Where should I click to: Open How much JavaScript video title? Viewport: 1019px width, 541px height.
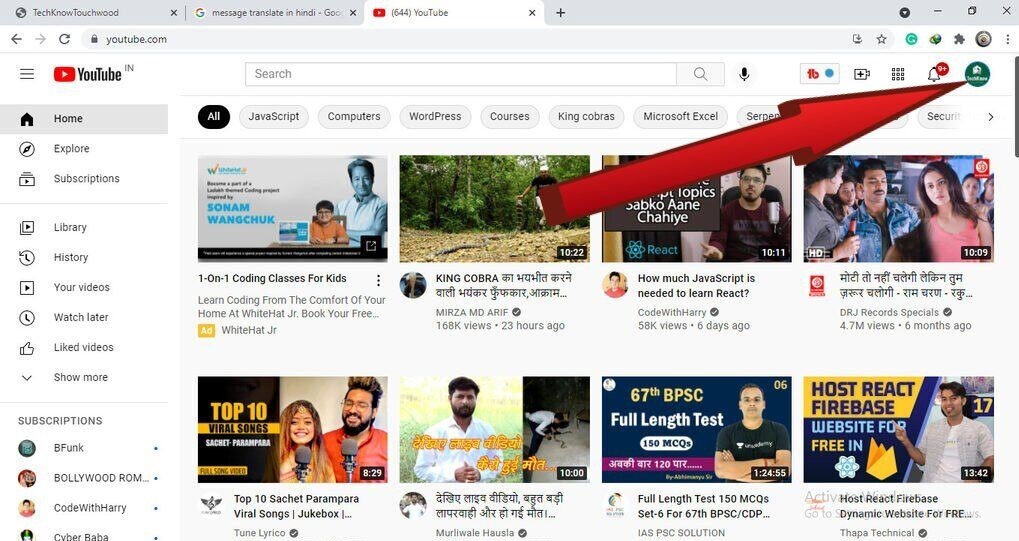[696, 285]
